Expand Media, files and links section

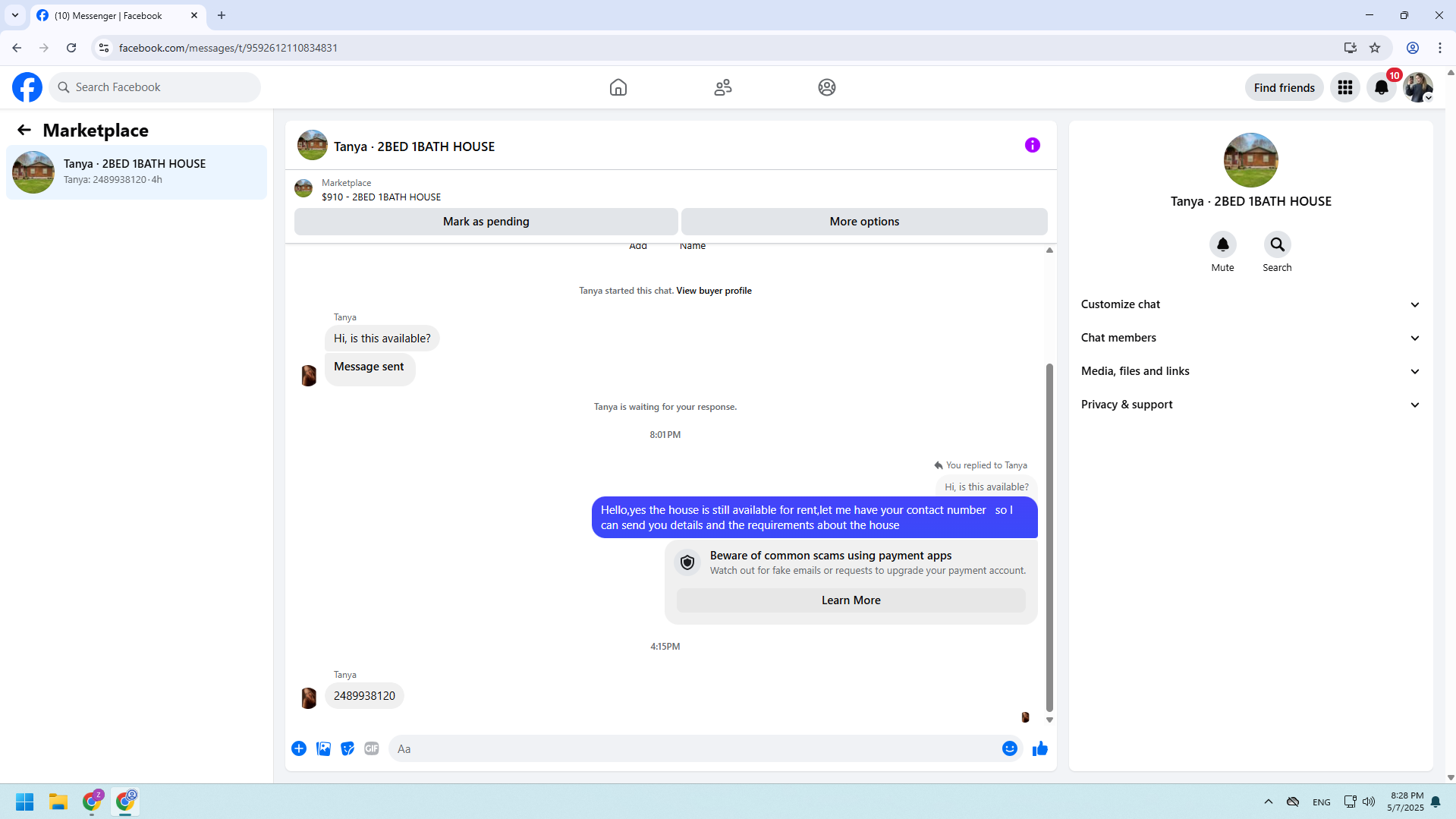[1250, 371]
